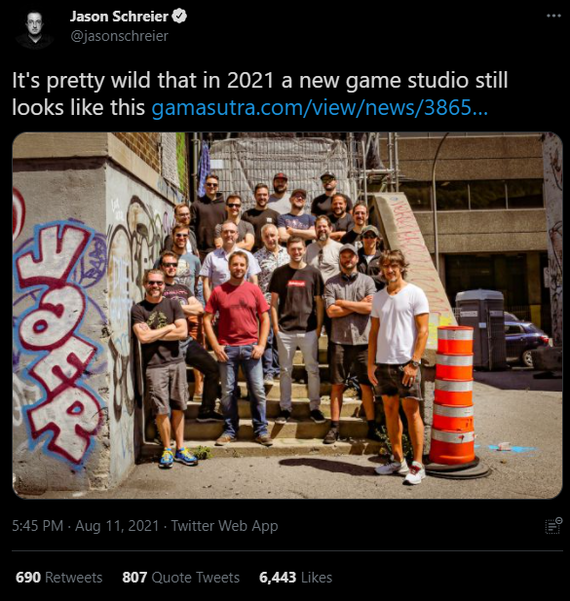Click the verified badge next to the name

click(179, 16)
